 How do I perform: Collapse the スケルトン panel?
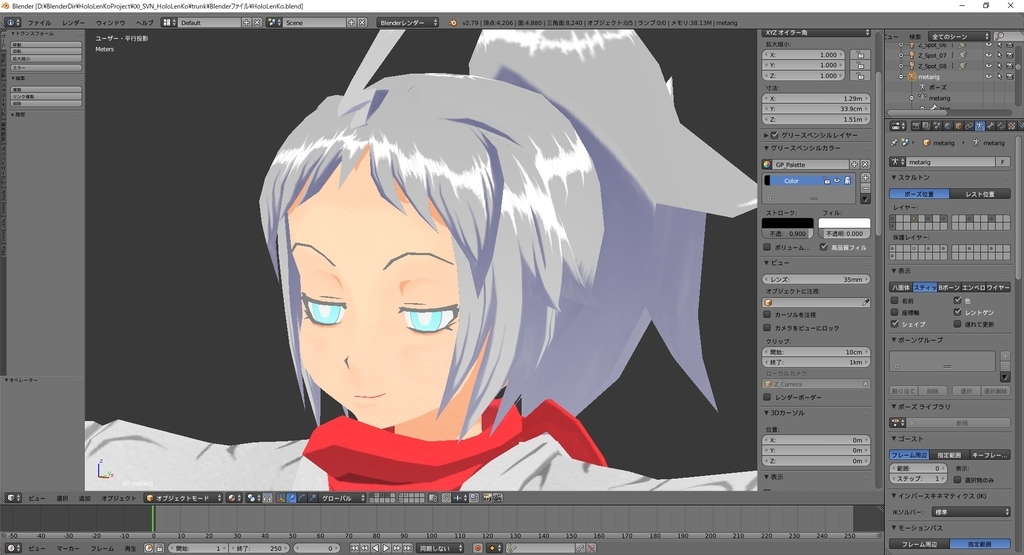click(x=894, y=178)
